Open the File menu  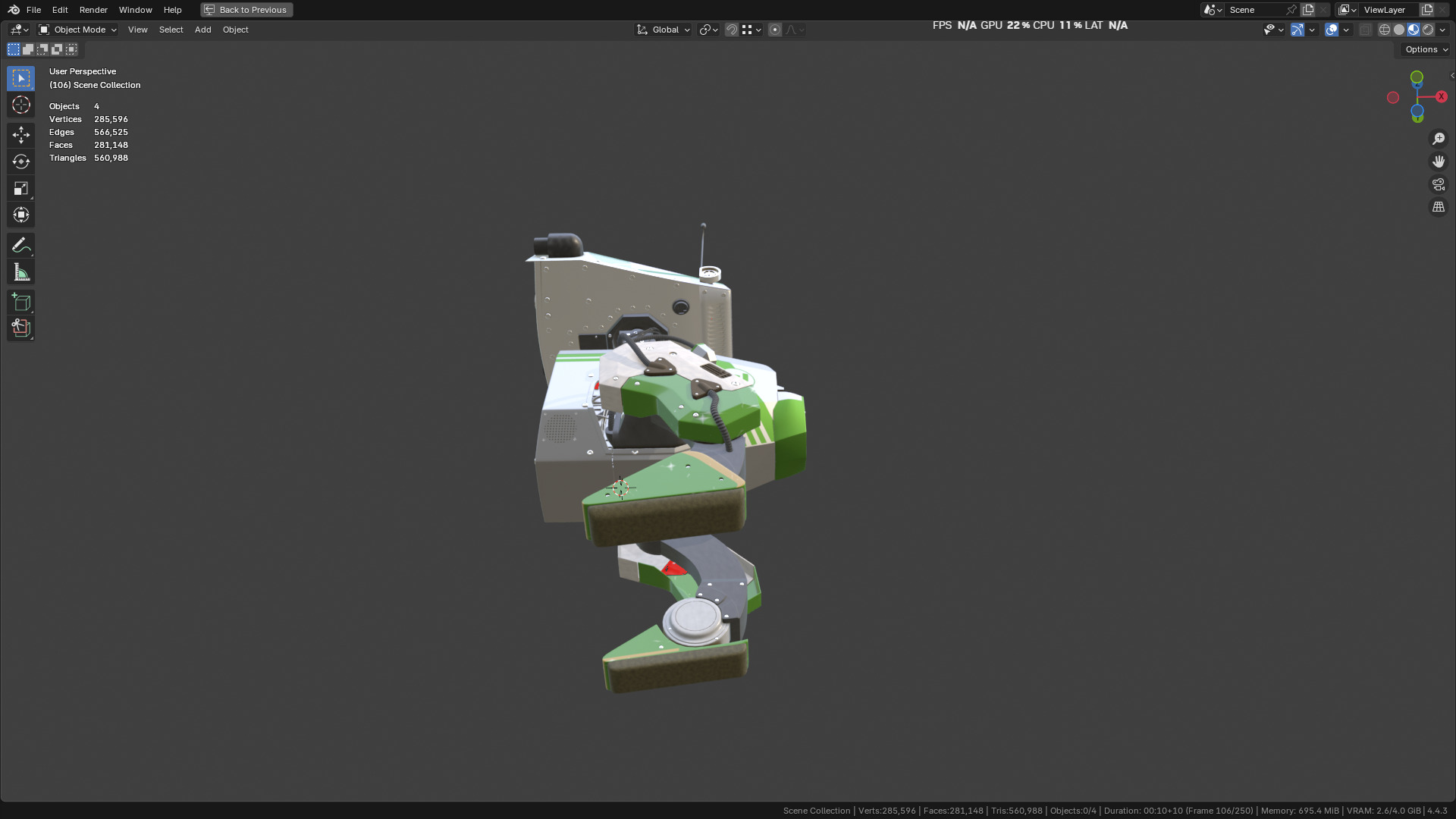tap(33, 10)
